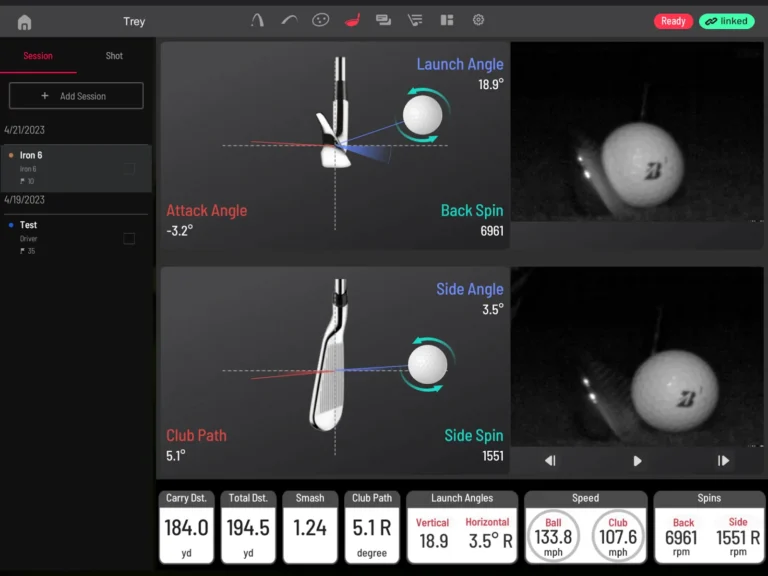Open the data cards view icon
The image size is (768, 576).
point(383,20)
